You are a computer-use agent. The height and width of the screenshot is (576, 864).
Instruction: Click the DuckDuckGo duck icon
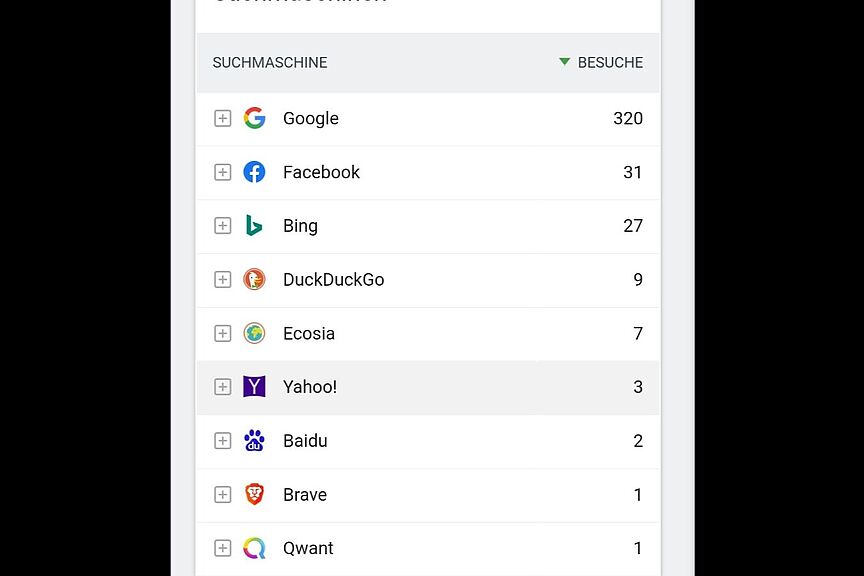pos(255,280)
